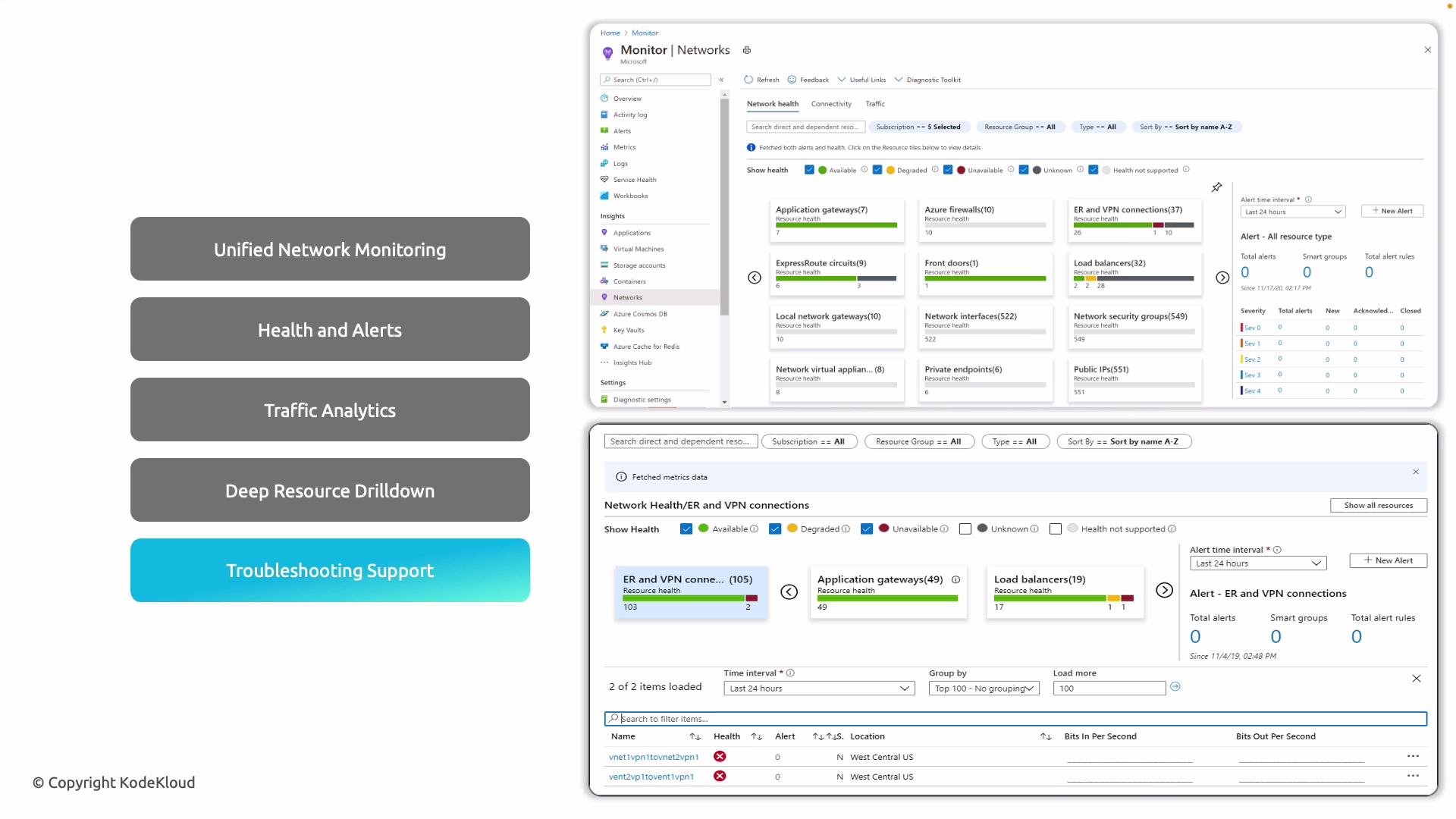Open Metrics in the Monitor sidebar
This screenshot has height=819, width=1456.
(624, 147)
